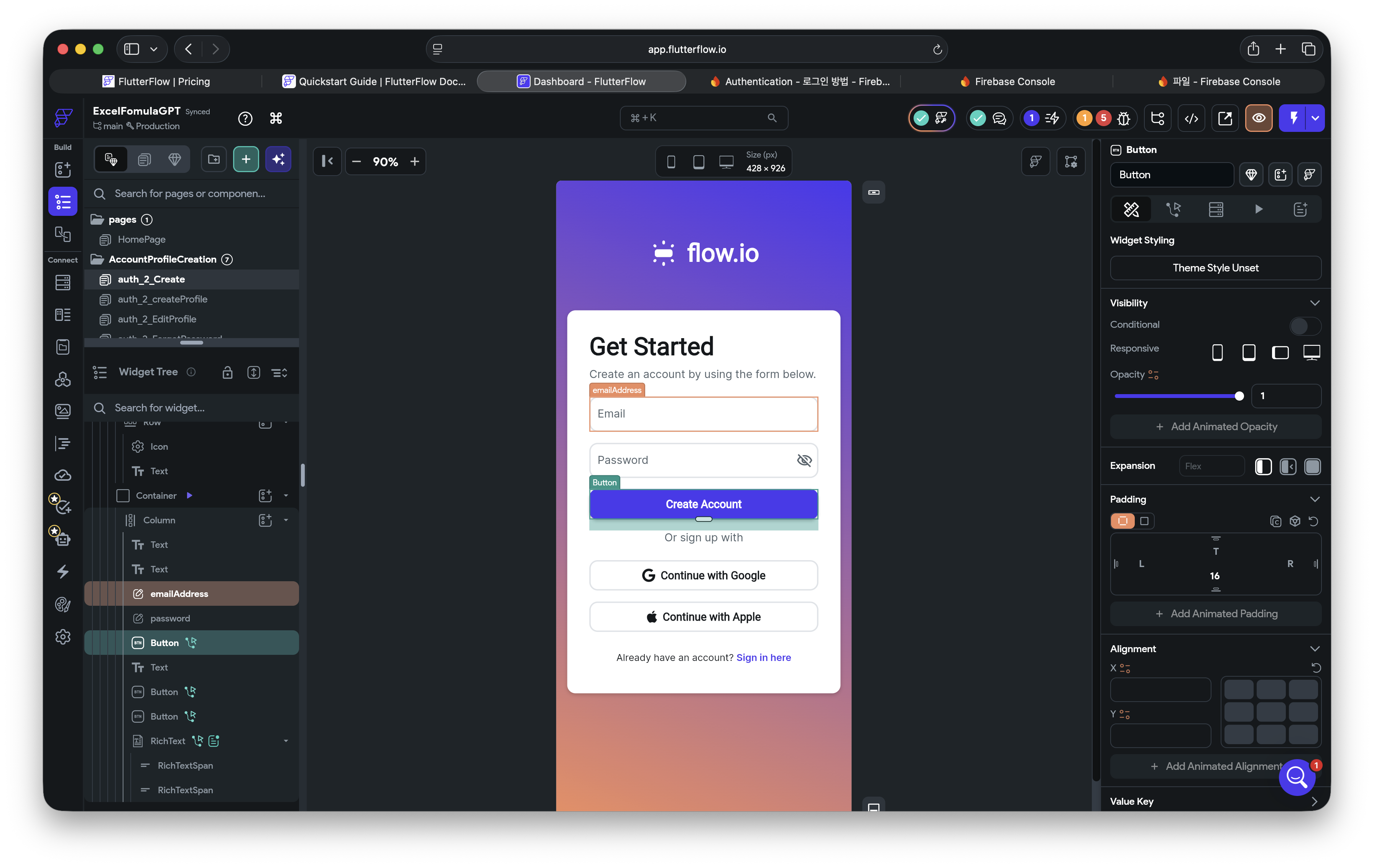Collapse the Padding section

(x=1315, y=499)
